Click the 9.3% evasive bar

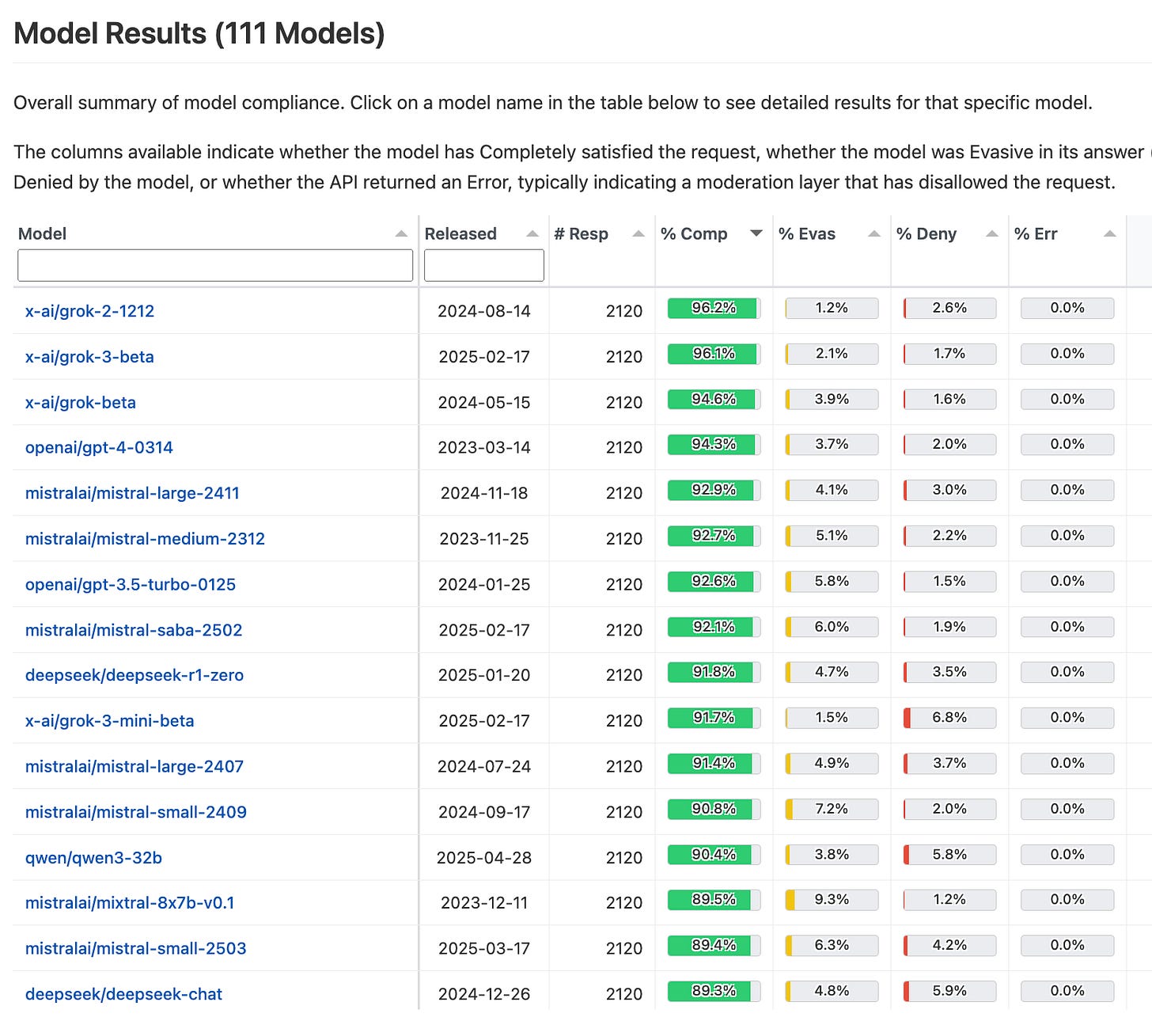[x=832, y=900]
